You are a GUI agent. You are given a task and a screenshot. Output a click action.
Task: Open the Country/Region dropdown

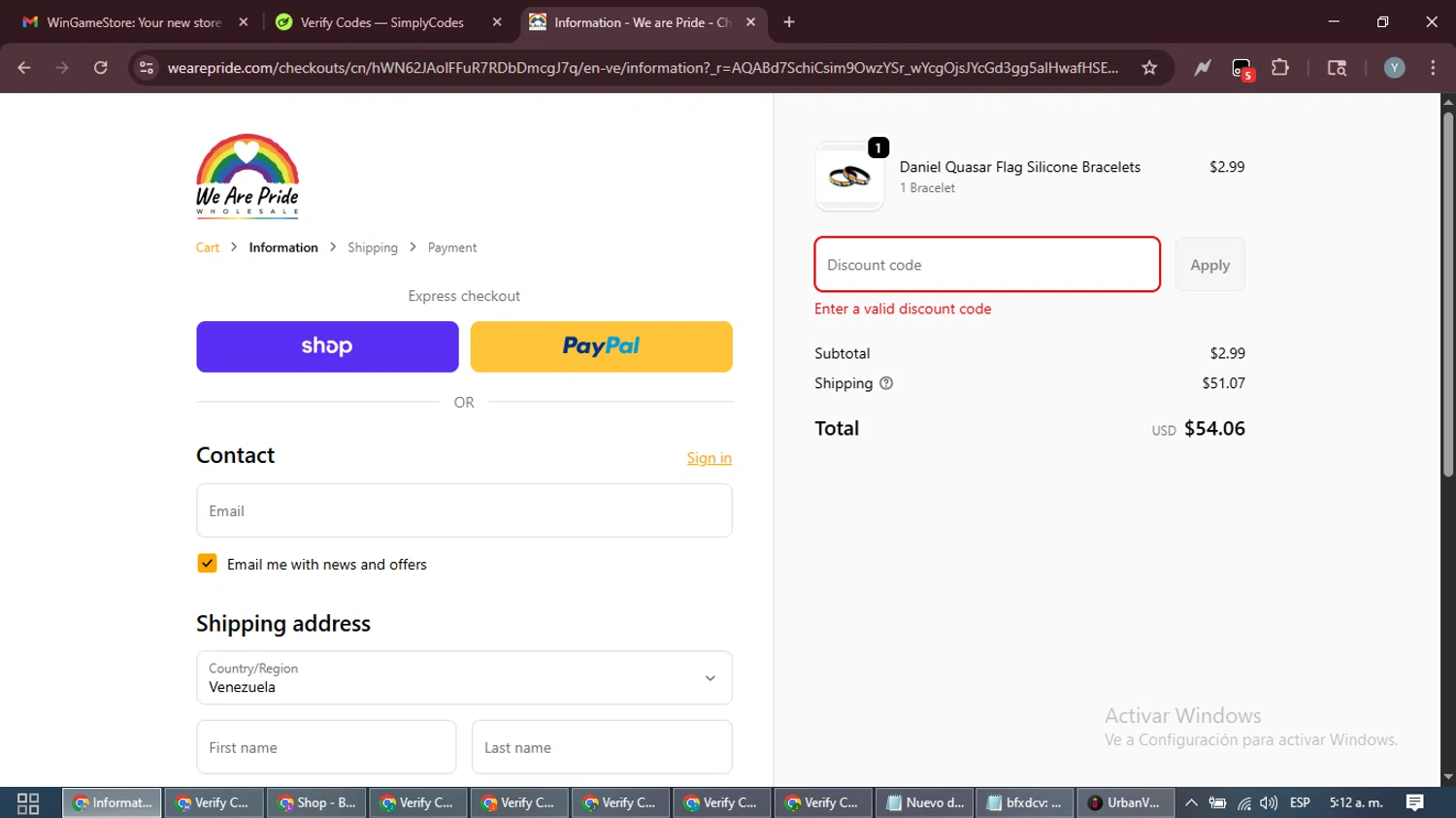tap(464, 677)
